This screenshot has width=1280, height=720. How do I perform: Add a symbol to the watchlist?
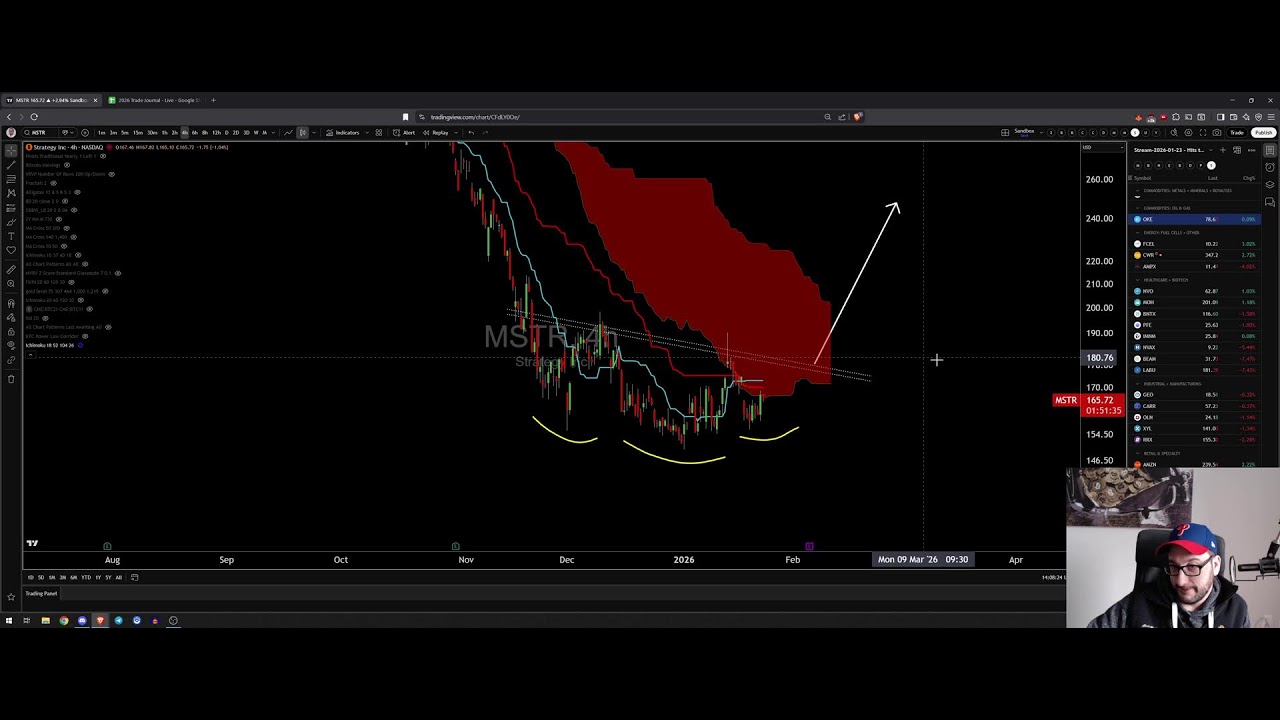point(1222,150)
